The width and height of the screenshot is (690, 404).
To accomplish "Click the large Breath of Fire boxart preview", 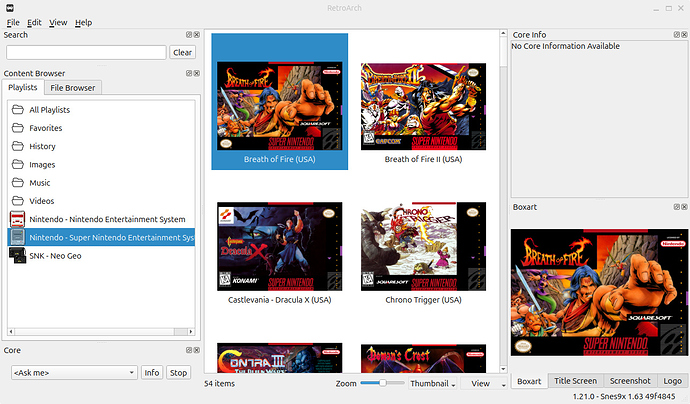I will click(x=599, y=292).
